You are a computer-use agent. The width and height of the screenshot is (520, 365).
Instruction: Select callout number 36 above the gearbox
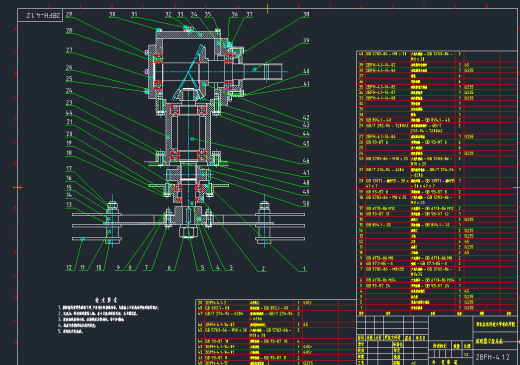235,15
